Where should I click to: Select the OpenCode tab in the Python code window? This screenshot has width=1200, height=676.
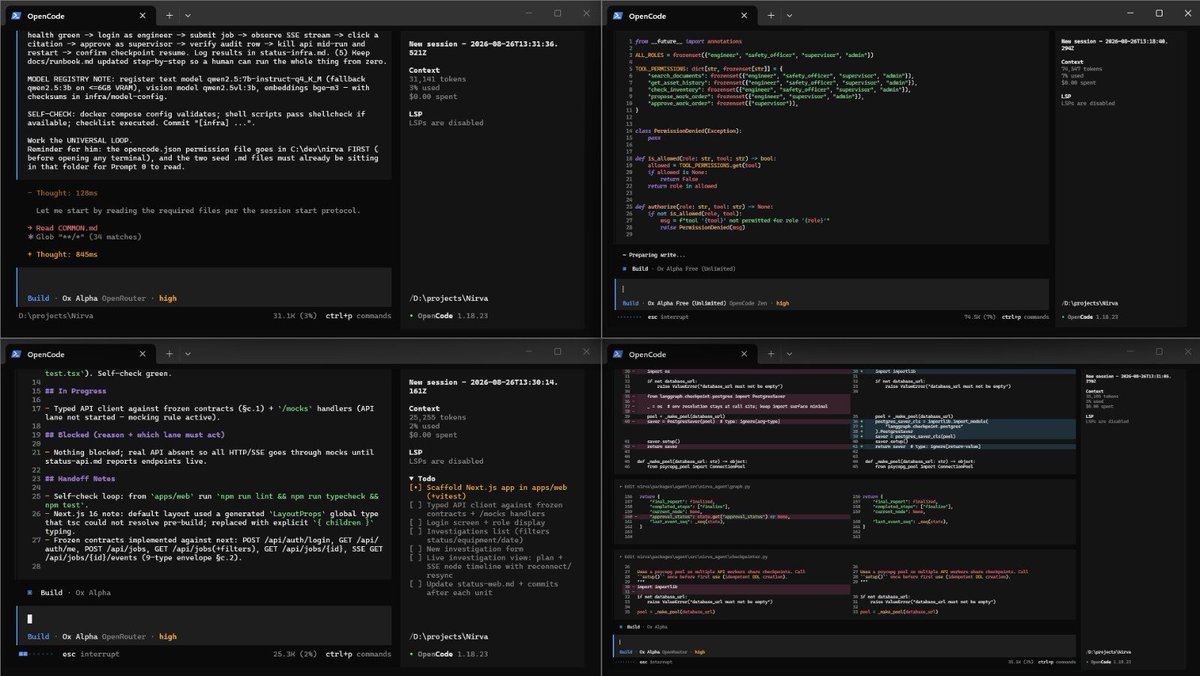[x=680, y=15]
